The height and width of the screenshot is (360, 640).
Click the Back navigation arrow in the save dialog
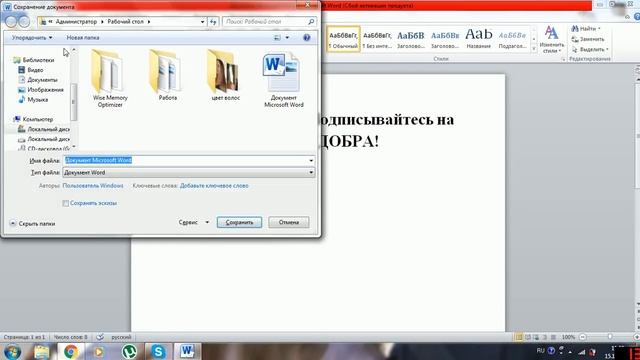[11, 21]
